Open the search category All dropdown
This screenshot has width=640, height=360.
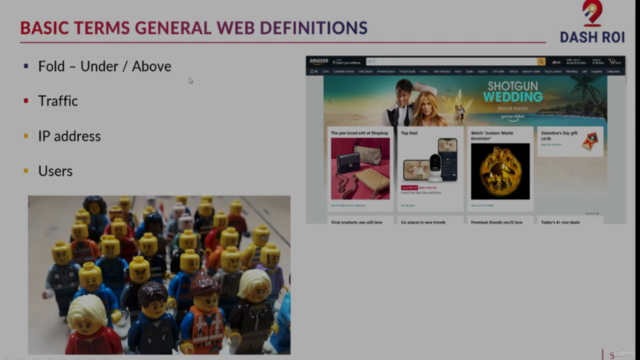(x=371, y=62)
